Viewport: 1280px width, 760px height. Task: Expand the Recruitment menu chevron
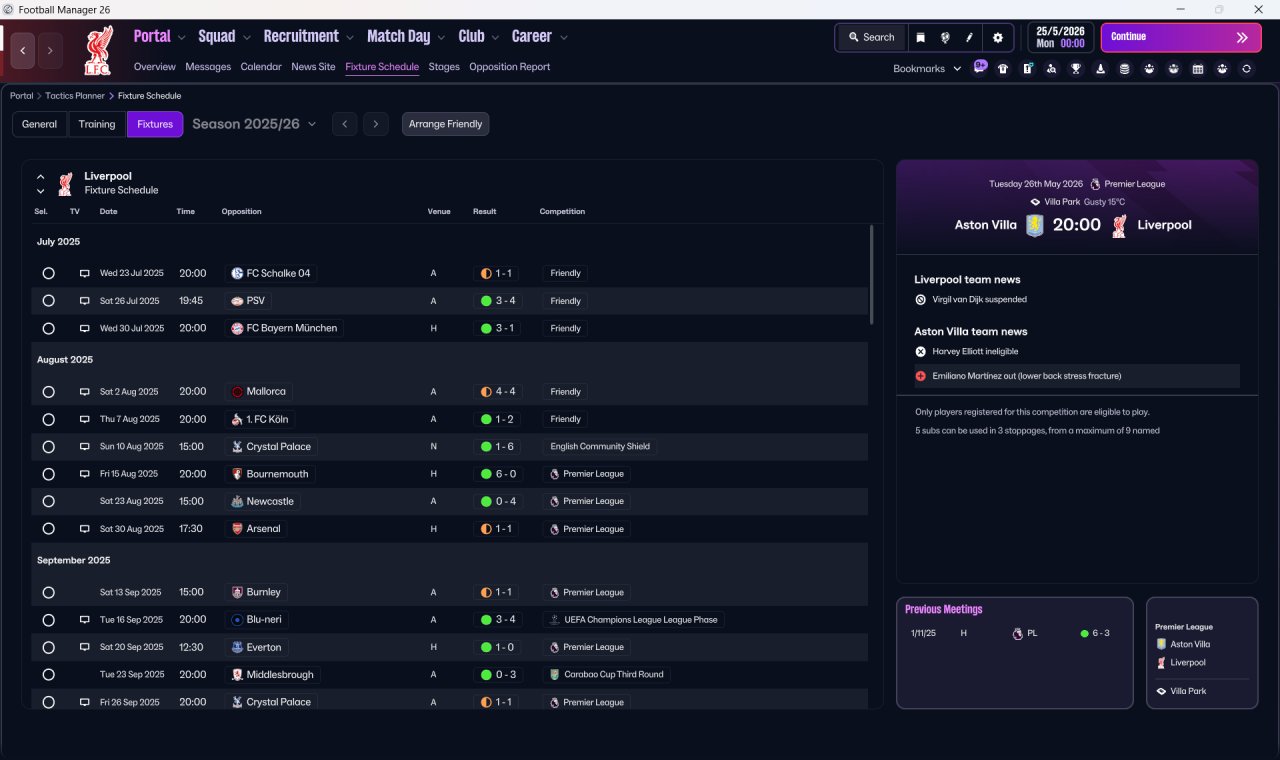pyautogui.click(x=350, y=38)
